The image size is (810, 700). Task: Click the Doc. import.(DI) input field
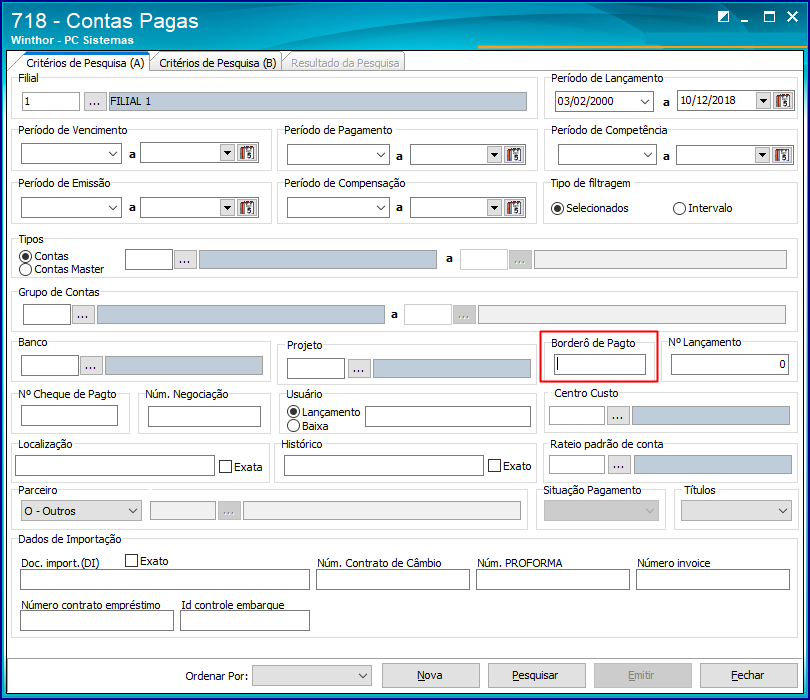[x=165, y=580]
